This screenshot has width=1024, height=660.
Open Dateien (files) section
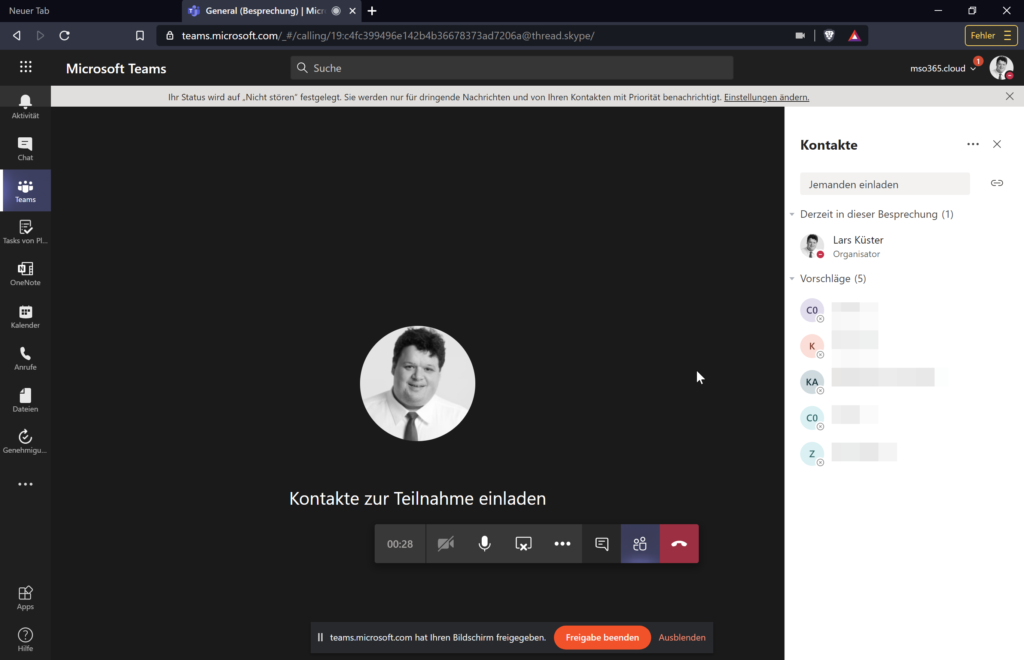tap(25, 400)
